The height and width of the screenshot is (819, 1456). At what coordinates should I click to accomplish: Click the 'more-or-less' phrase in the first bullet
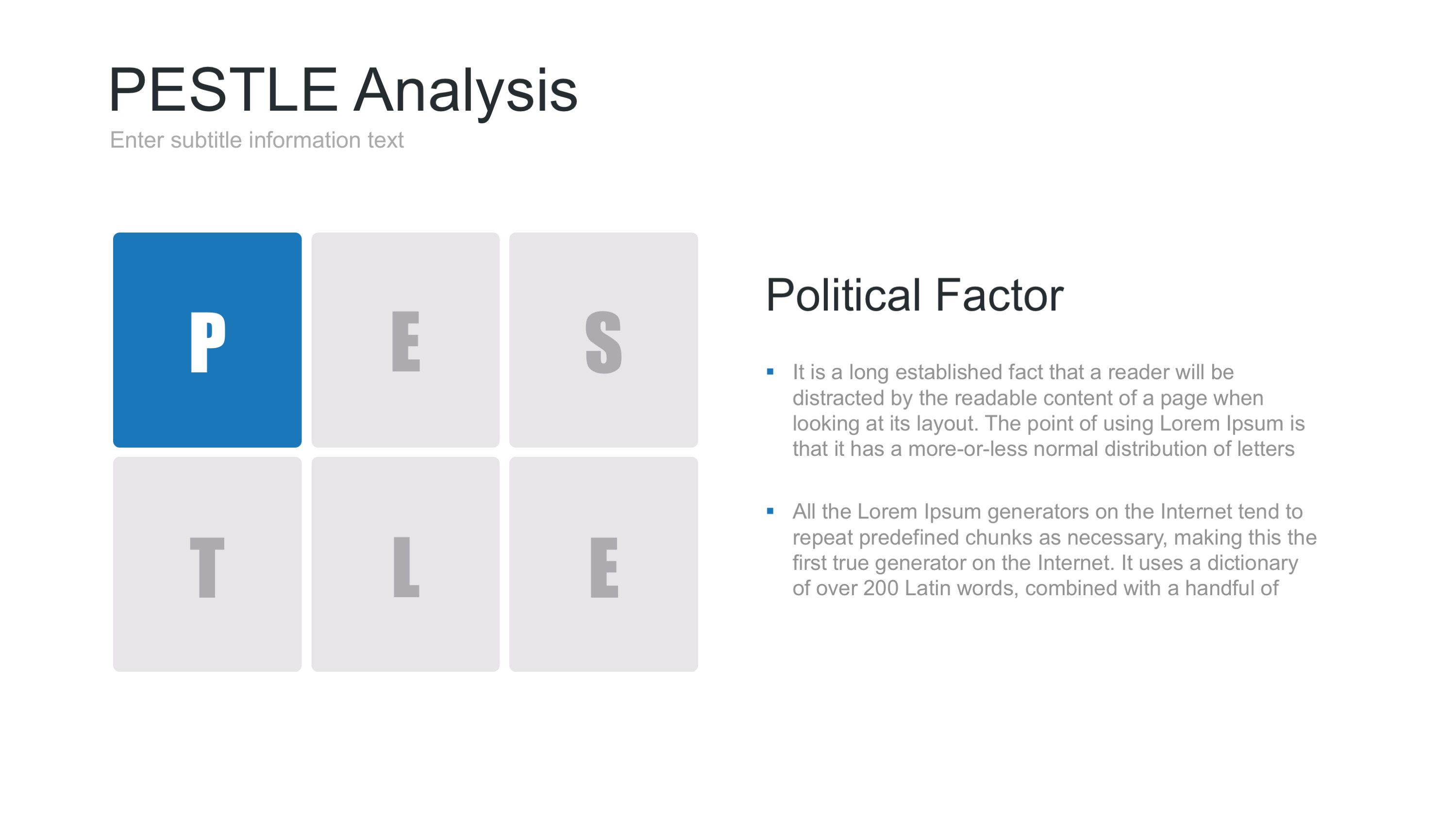[967, 449]
